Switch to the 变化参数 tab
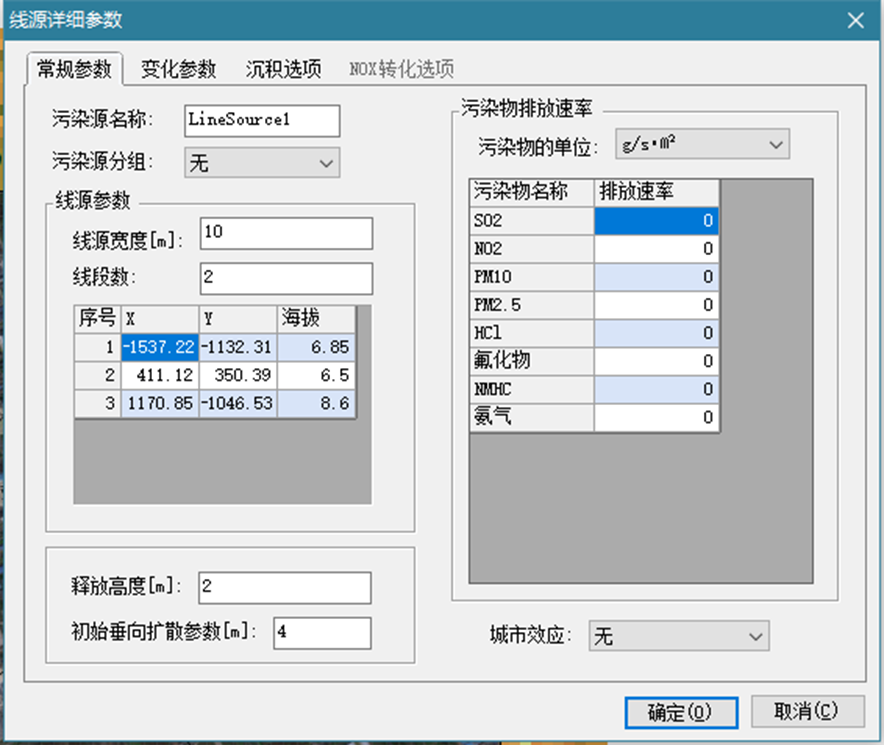Viewport: 884px width, 745px height. click(178, 69)
